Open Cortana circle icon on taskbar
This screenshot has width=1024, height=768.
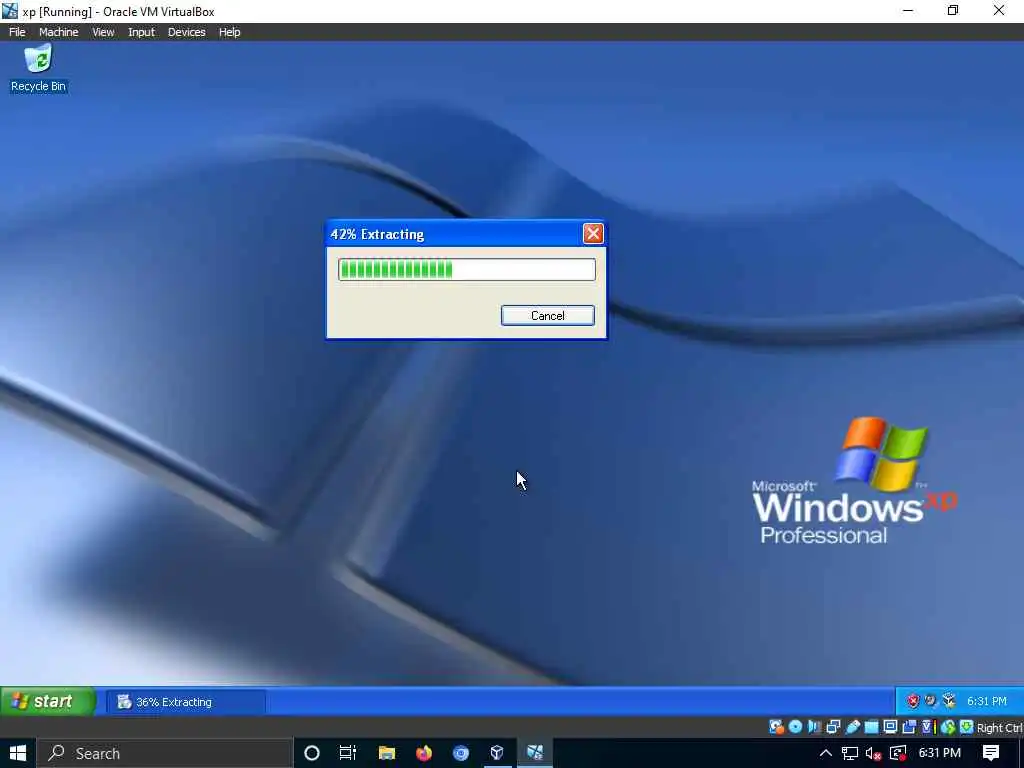tap(312, 753)
